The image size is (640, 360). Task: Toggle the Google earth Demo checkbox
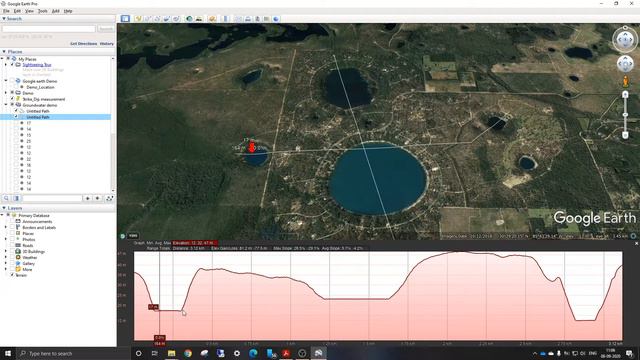12,81
